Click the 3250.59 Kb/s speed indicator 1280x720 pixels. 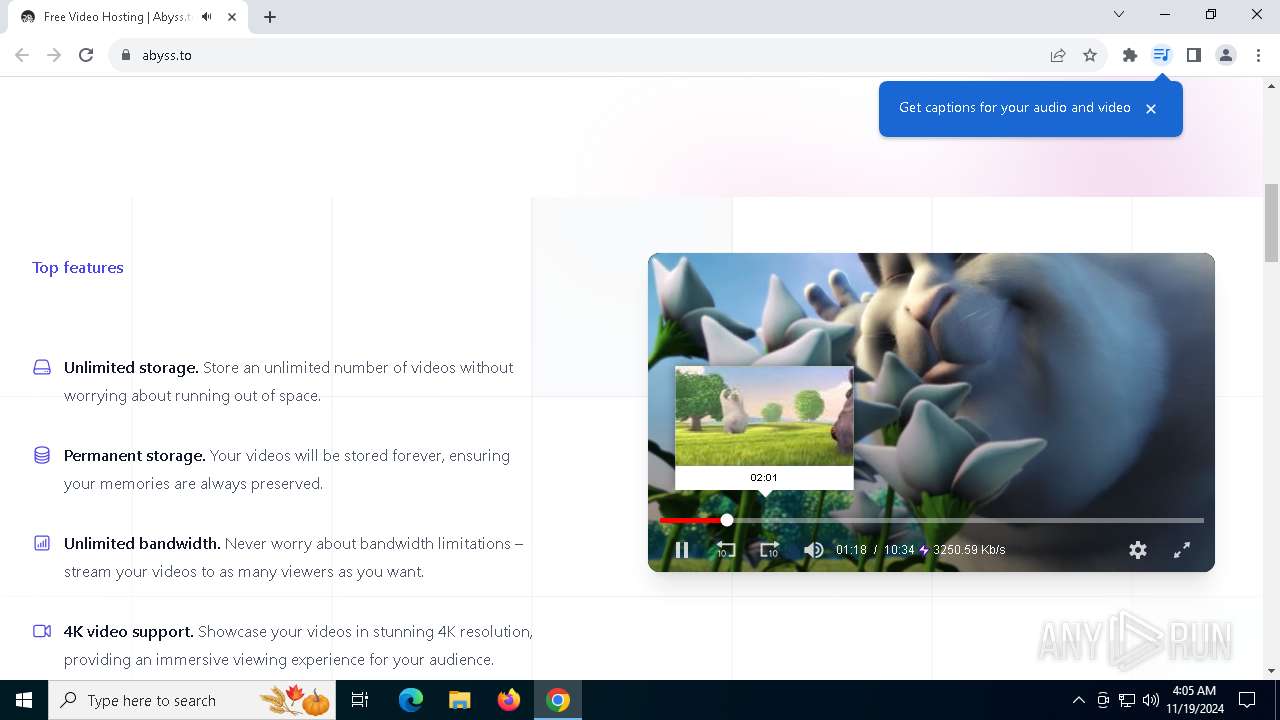(x=968, y=550)
